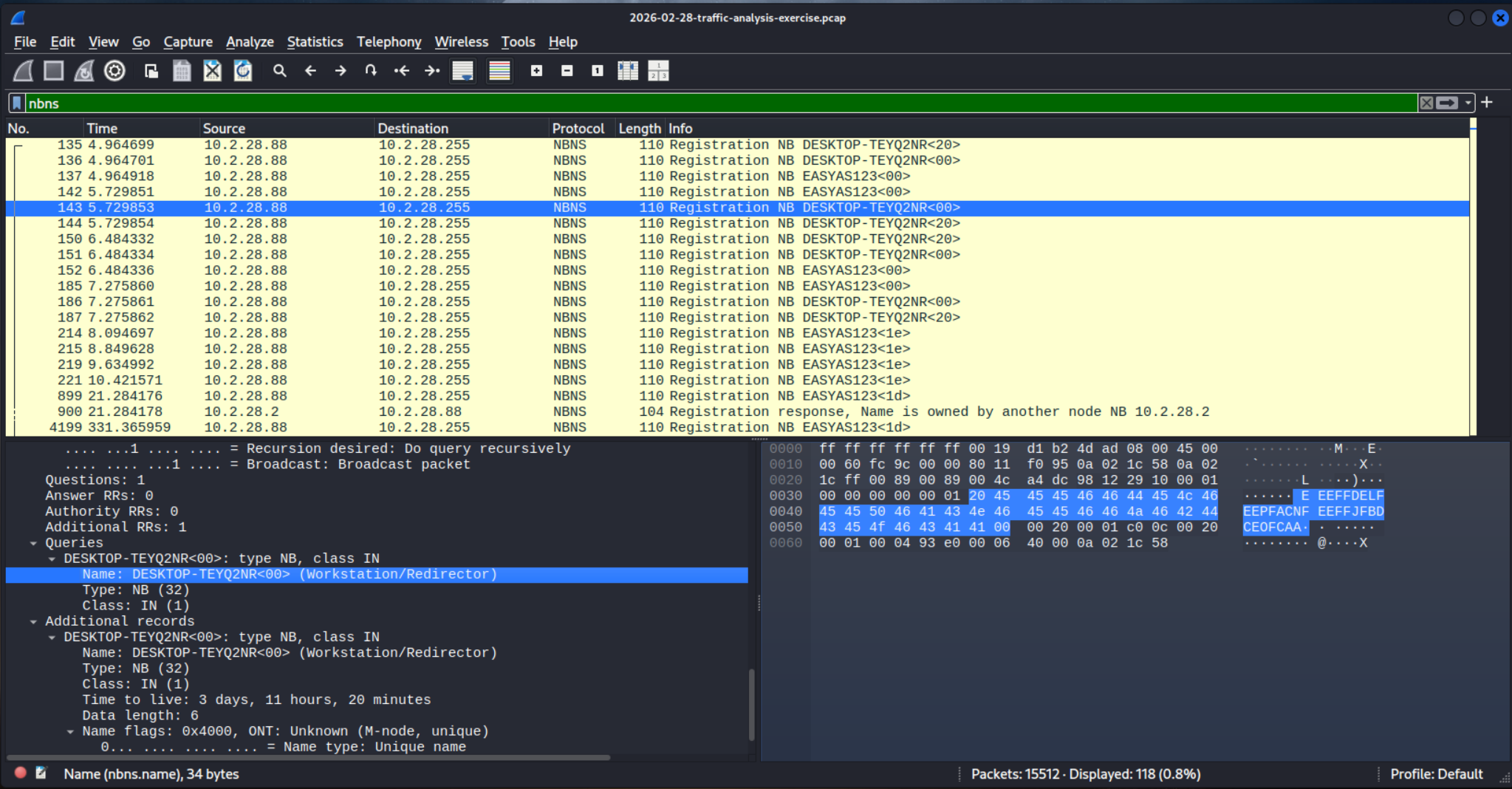
Task: Click the Go to specified packet icon
Action: [371, 71]
